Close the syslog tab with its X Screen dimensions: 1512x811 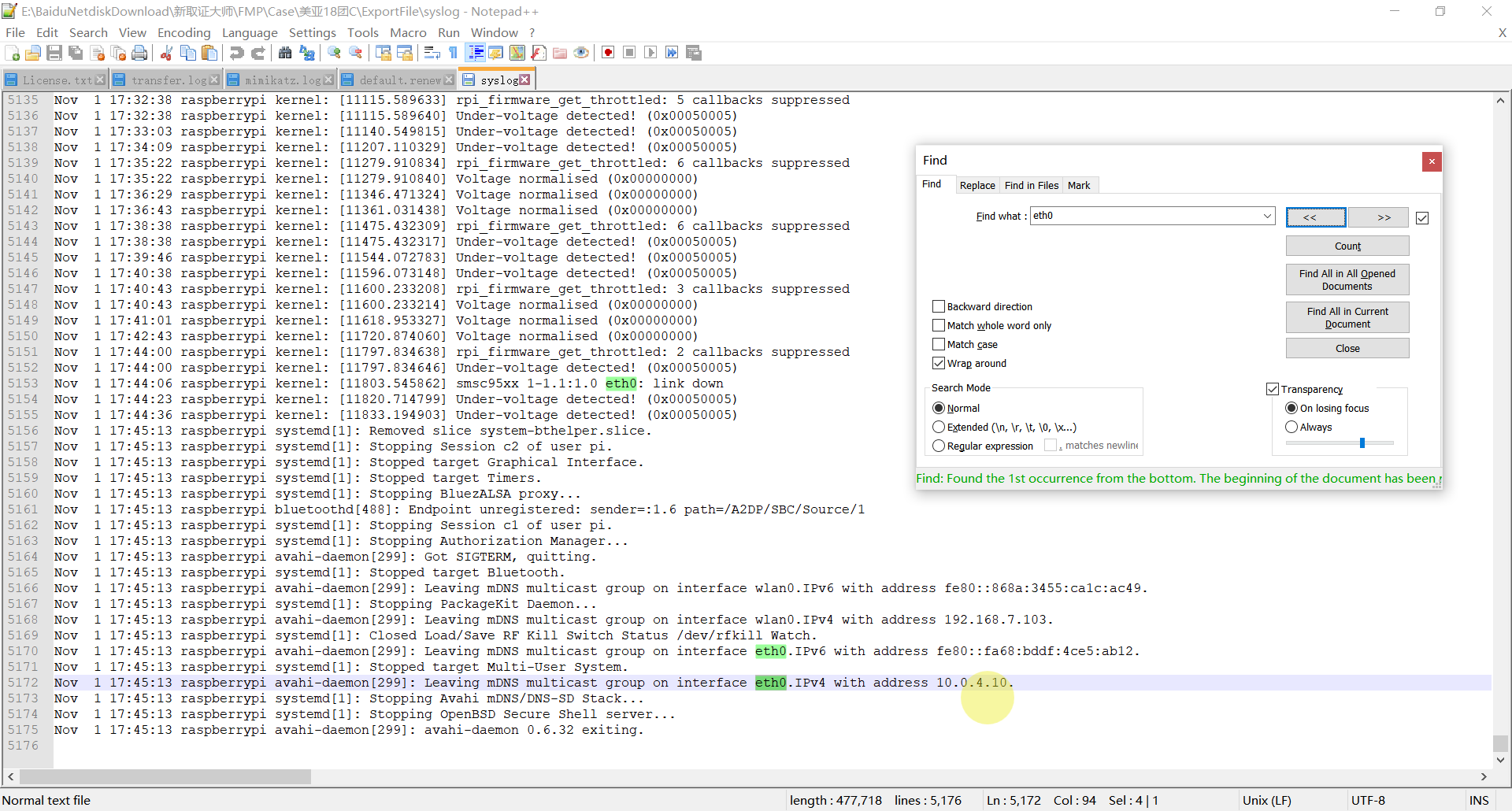(524, 80)
